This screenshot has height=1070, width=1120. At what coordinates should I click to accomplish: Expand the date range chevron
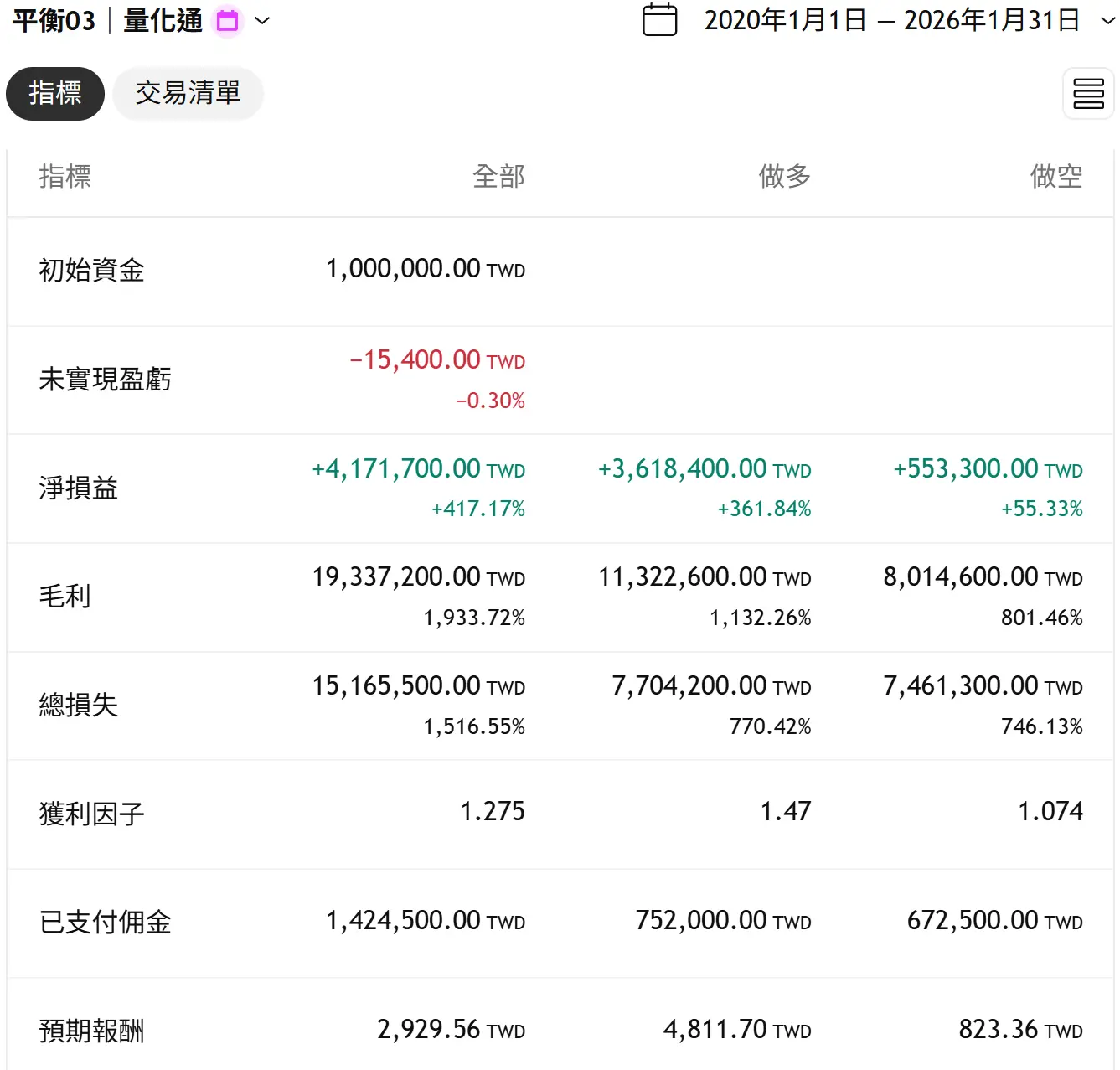tap(1107, 21)
